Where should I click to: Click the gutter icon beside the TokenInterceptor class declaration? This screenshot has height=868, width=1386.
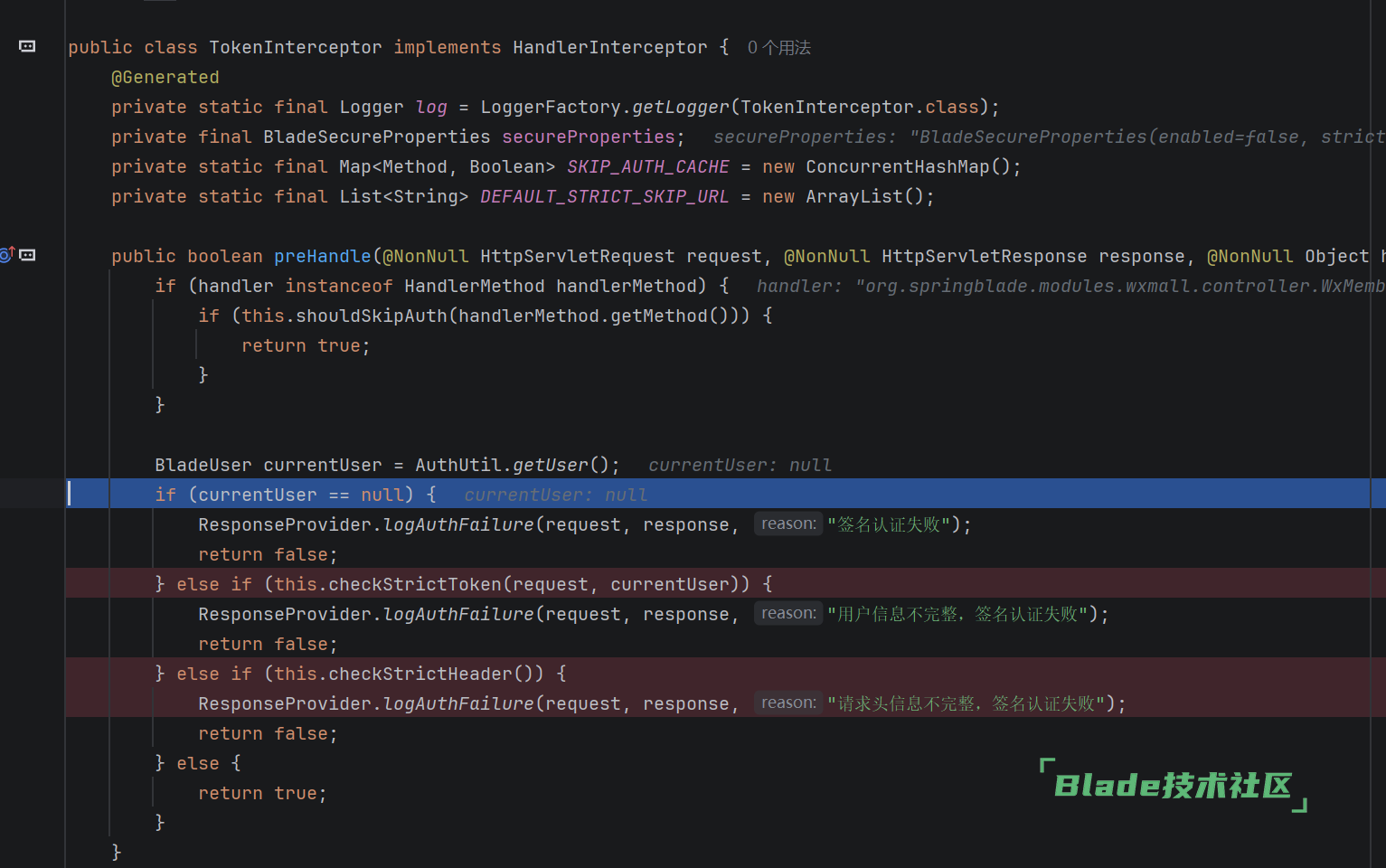click(27, 46)
